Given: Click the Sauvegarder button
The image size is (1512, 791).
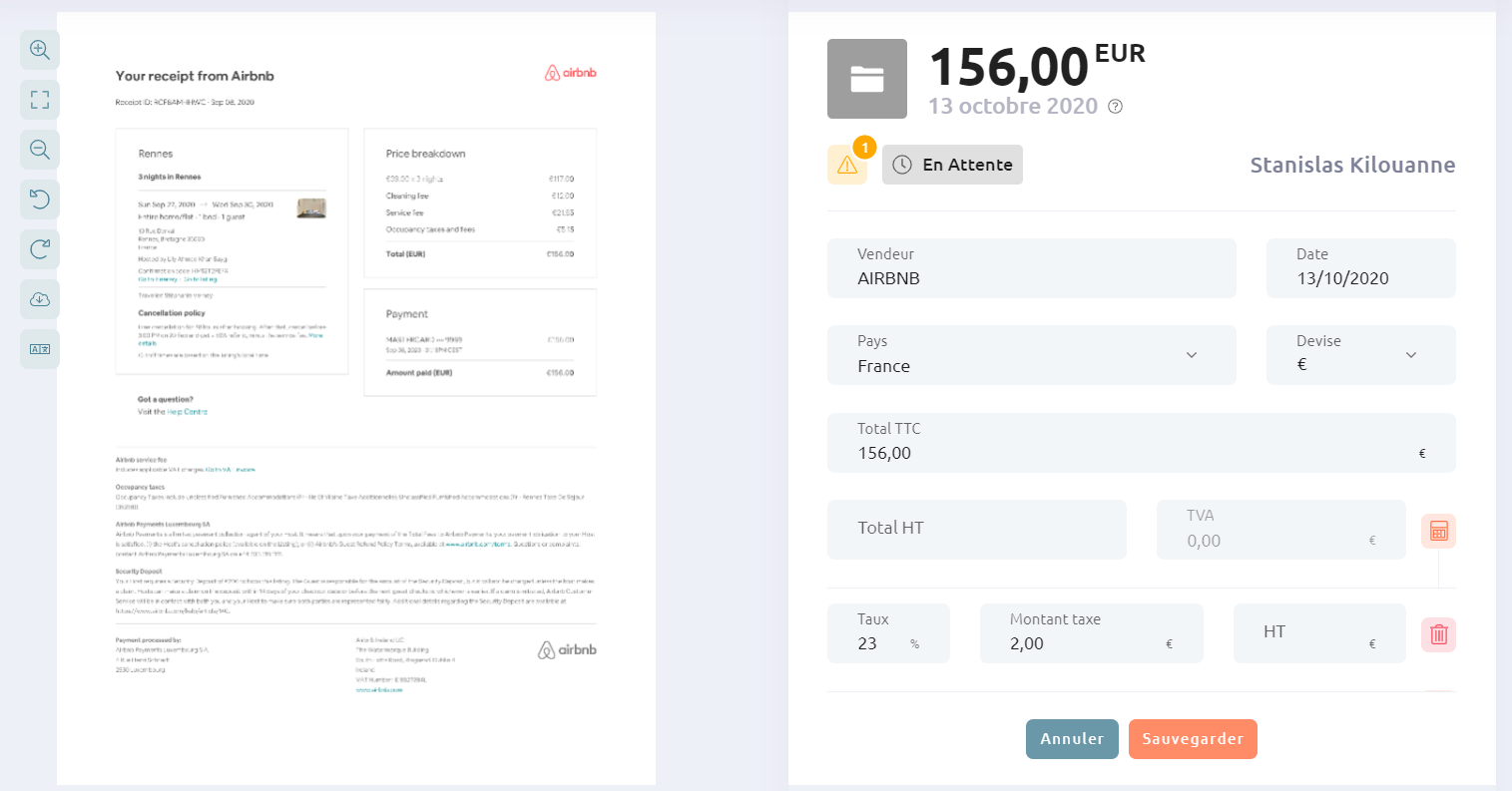Looking at the screenshot, I should click(1193, 739).
